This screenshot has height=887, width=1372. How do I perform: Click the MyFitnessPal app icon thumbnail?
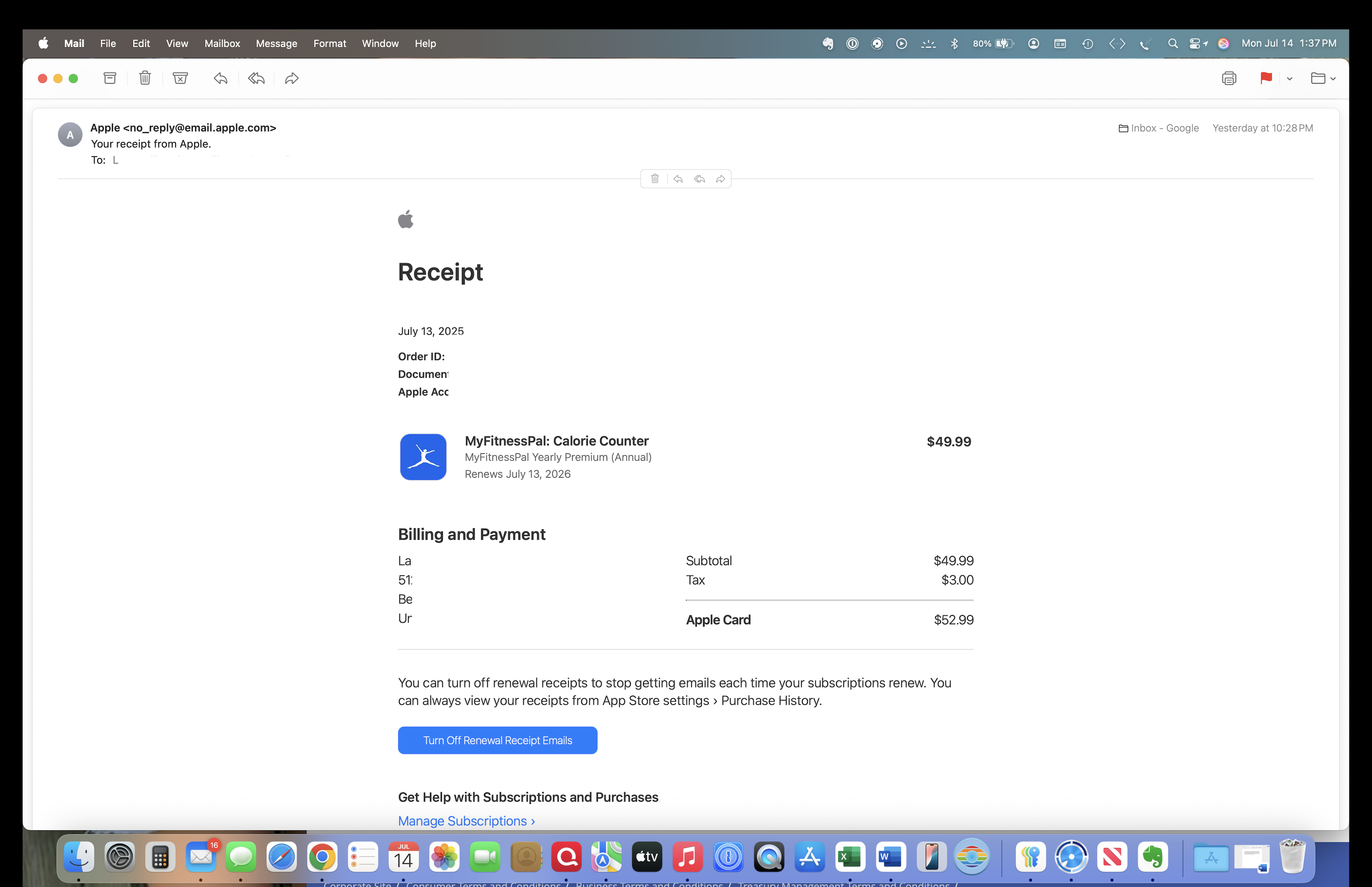423,457
